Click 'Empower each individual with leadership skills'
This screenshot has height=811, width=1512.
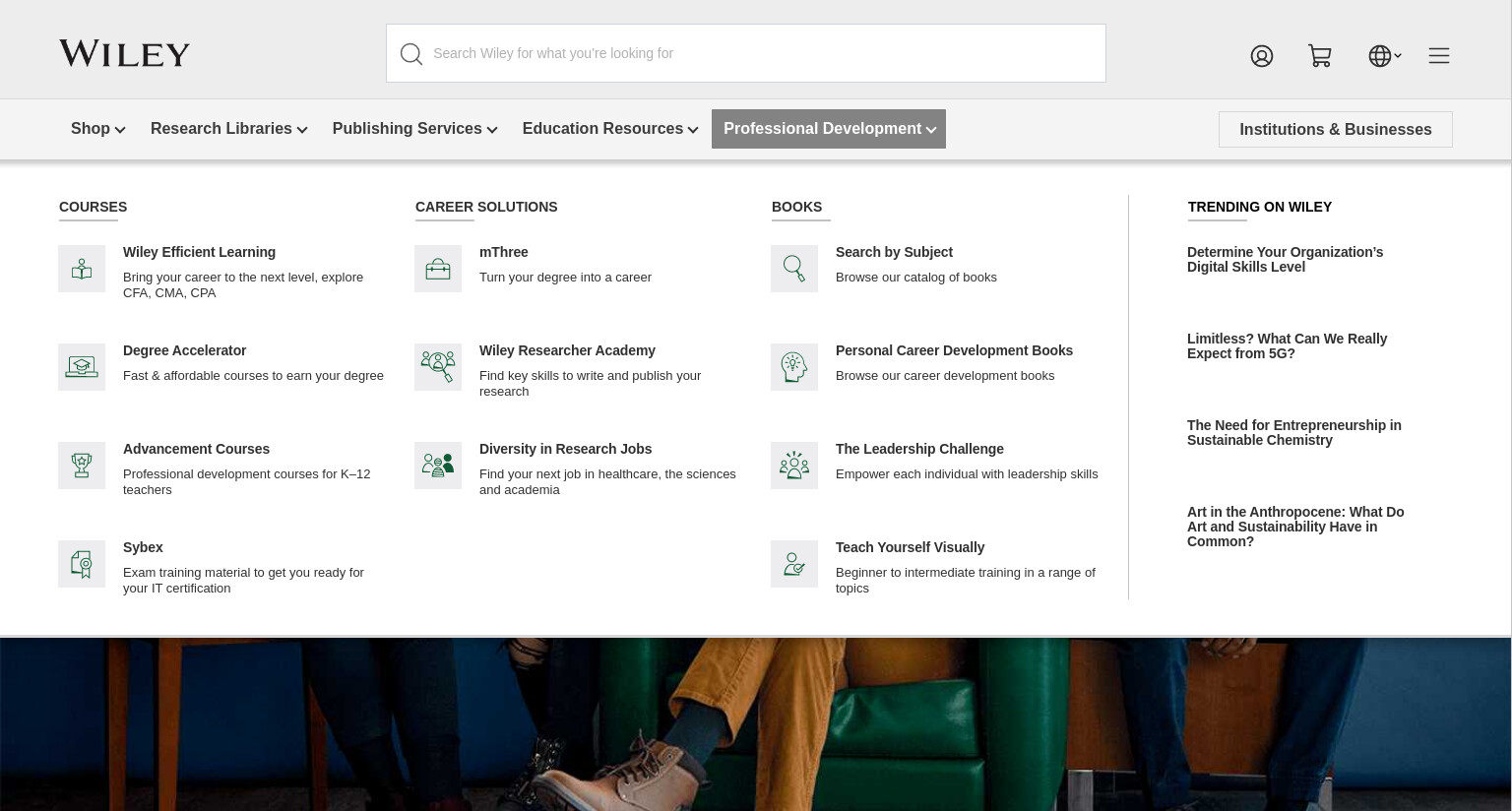pos(967,474)
